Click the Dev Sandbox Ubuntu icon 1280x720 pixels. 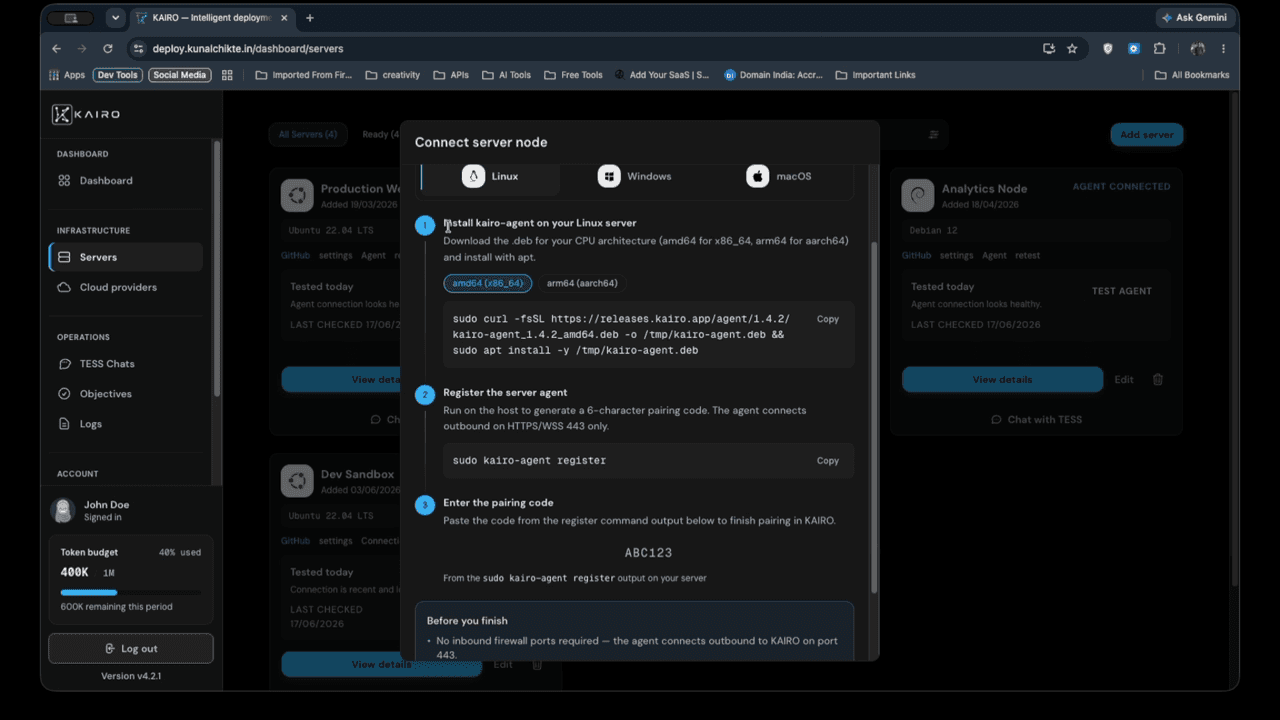(297, 481)
